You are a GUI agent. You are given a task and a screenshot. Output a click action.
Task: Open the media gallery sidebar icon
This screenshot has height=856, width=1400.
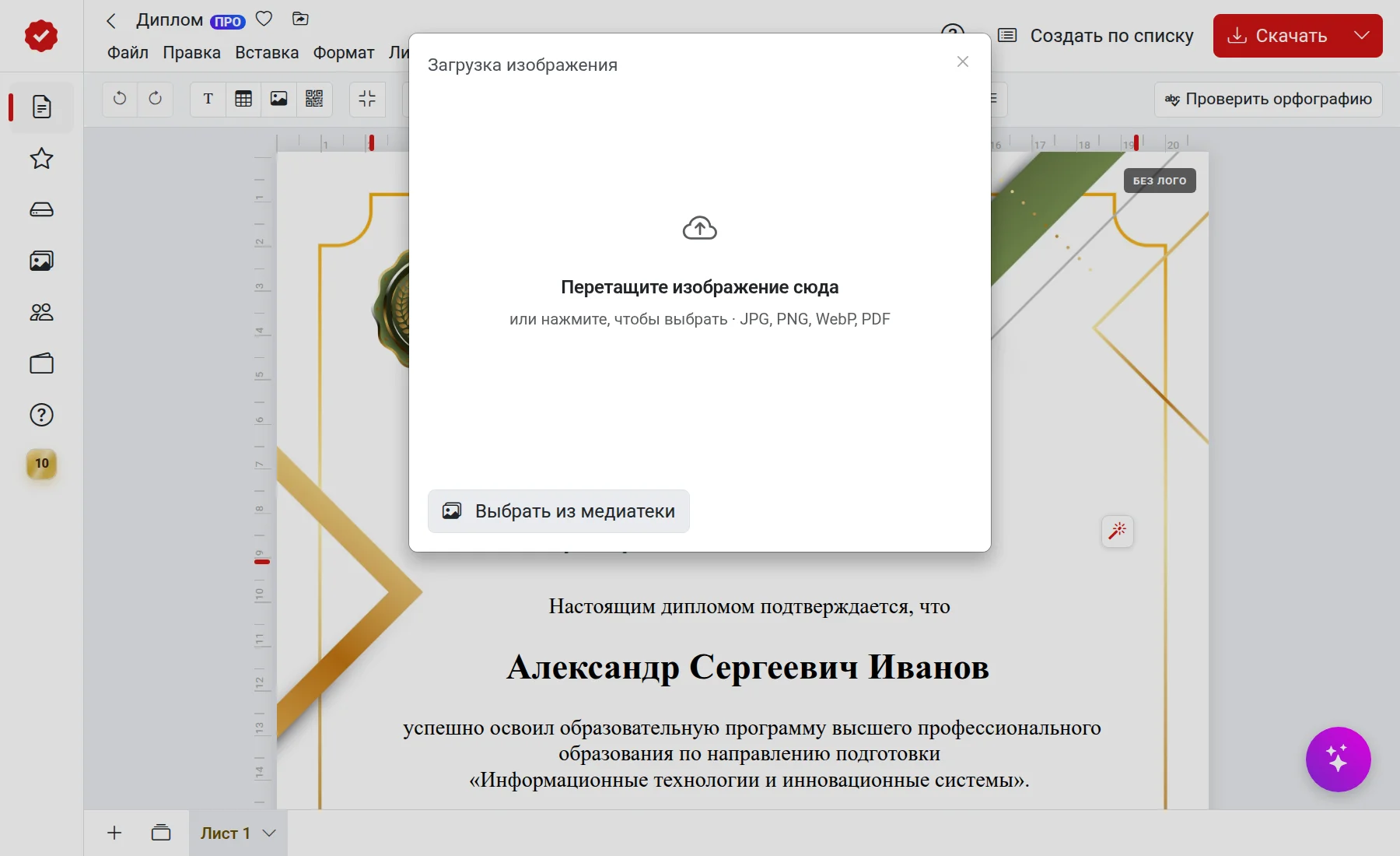coord(41,261)
